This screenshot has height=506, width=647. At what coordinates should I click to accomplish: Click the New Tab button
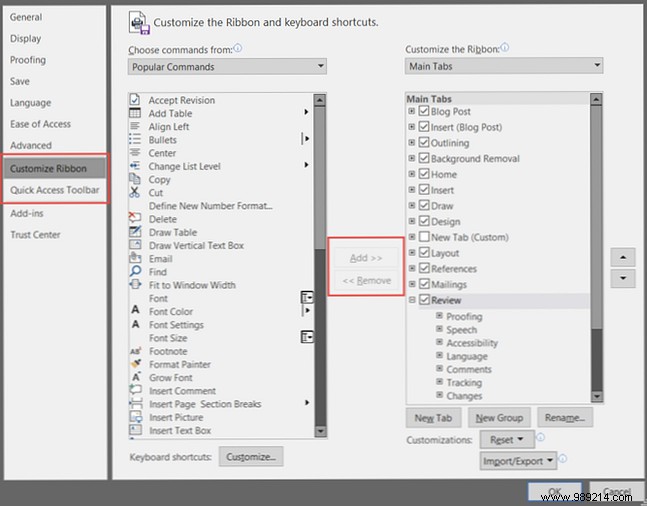tap(433, 418)
